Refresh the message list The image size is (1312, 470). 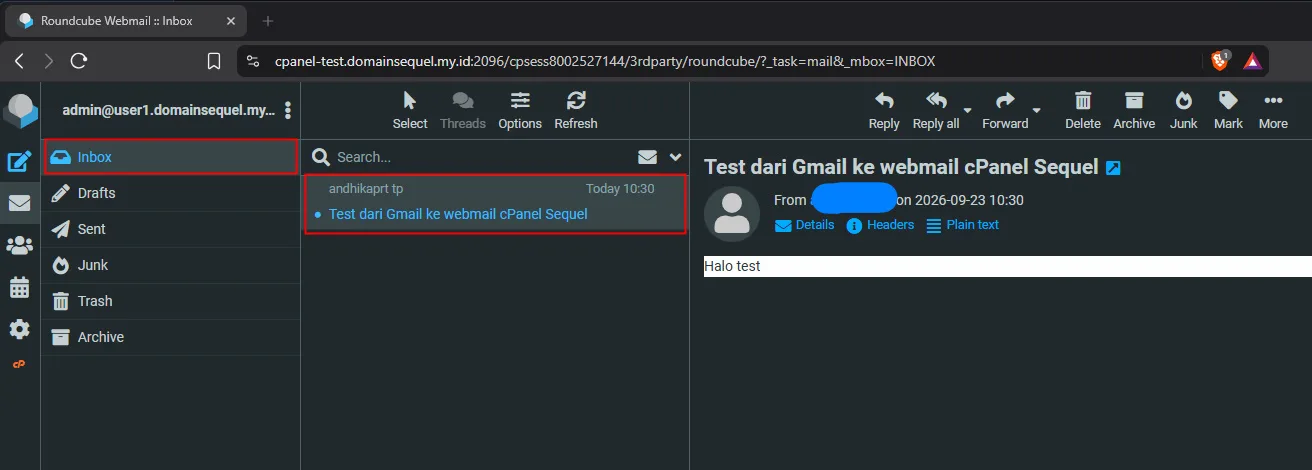576,111
